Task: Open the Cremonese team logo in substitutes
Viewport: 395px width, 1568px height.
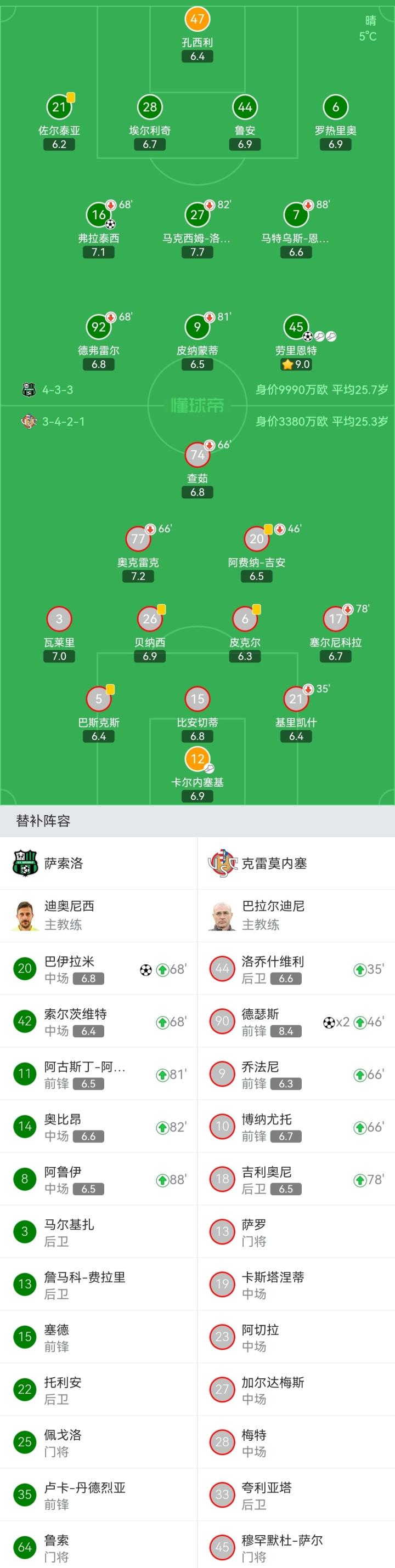Action: pyautogui.click(x=222, y=863)
